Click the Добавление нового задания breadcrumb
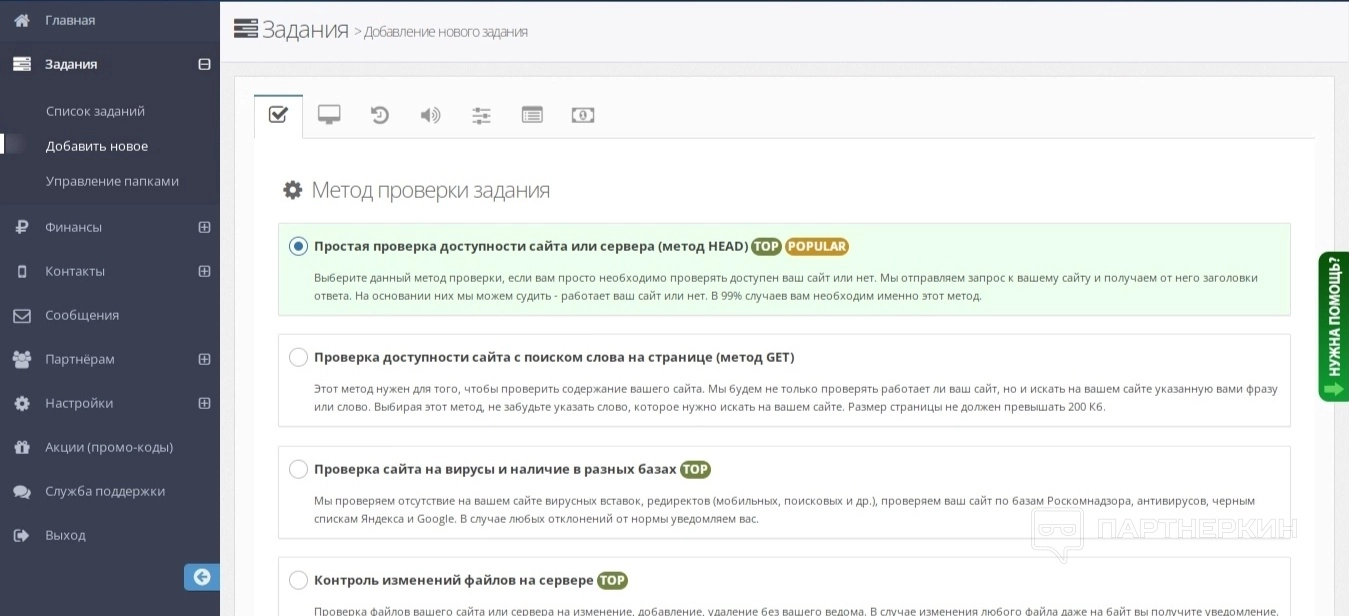This screenshot has width=1349, height=616. pos(445,32)
